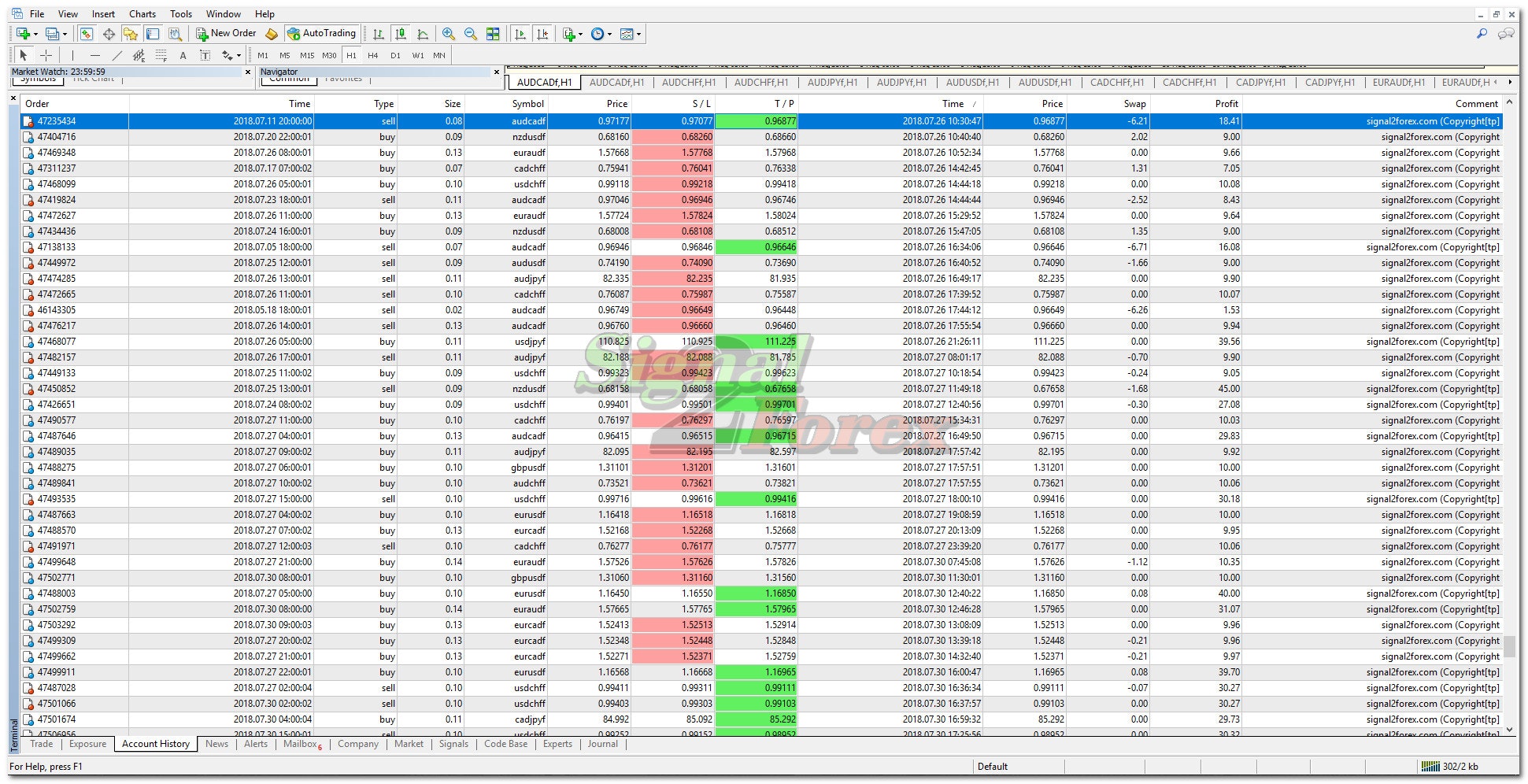
Task: Switch to the Journal tab
Action: 602,744
